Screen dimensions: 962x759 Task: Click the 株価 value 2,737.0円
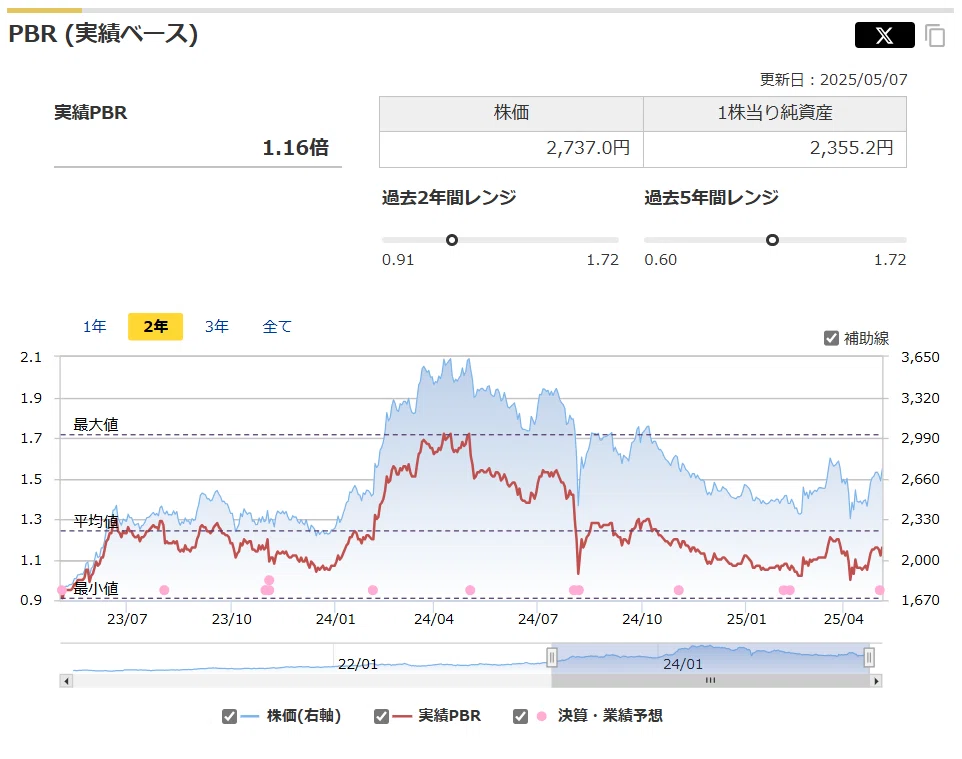588,148
